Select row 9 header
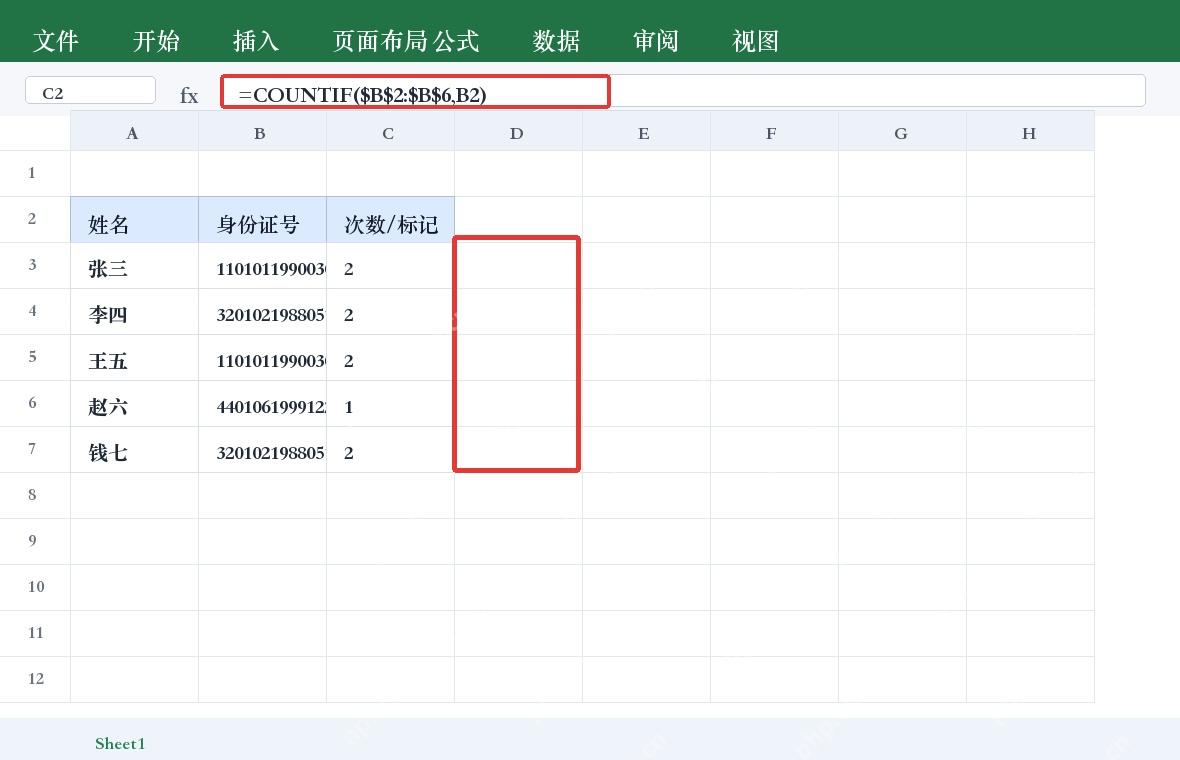Image resolution: width=1180 pixels, height=760 pixels. click(35, 540)
